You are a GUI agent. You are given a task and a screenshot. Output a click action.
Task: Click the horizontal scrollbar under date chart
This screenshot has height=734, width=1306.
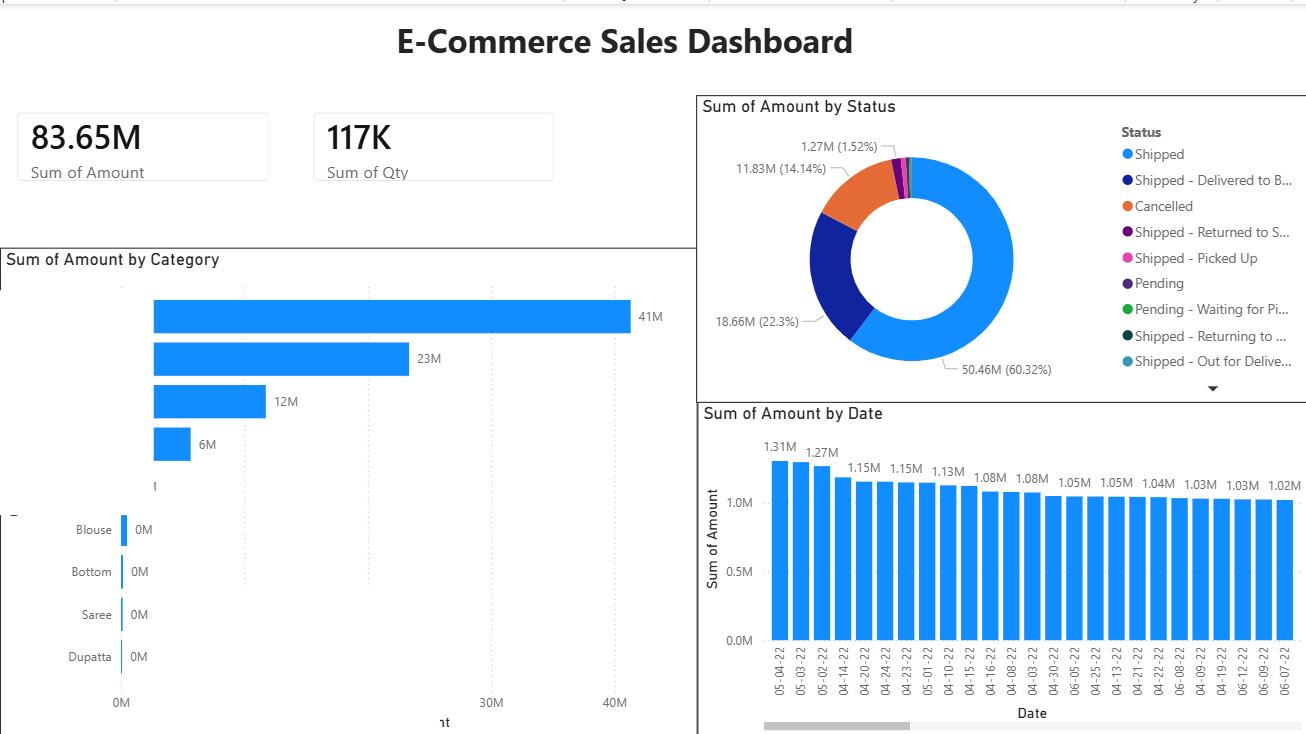[x=837, y=726]
